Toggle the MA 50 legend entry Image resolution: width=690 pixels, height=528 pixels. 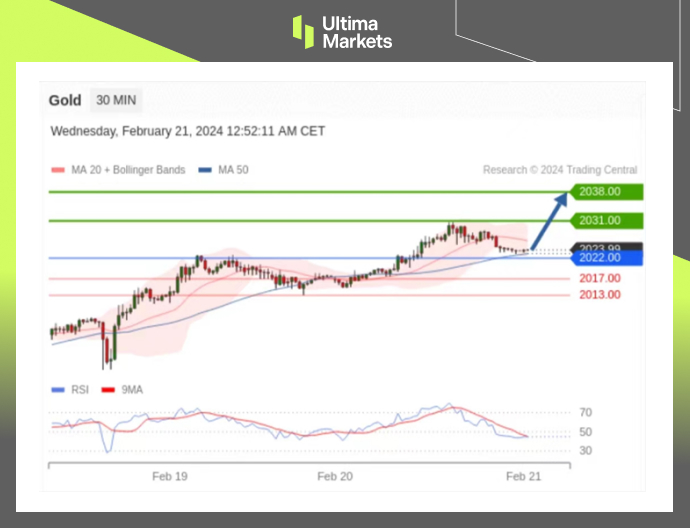coord(225,170)
